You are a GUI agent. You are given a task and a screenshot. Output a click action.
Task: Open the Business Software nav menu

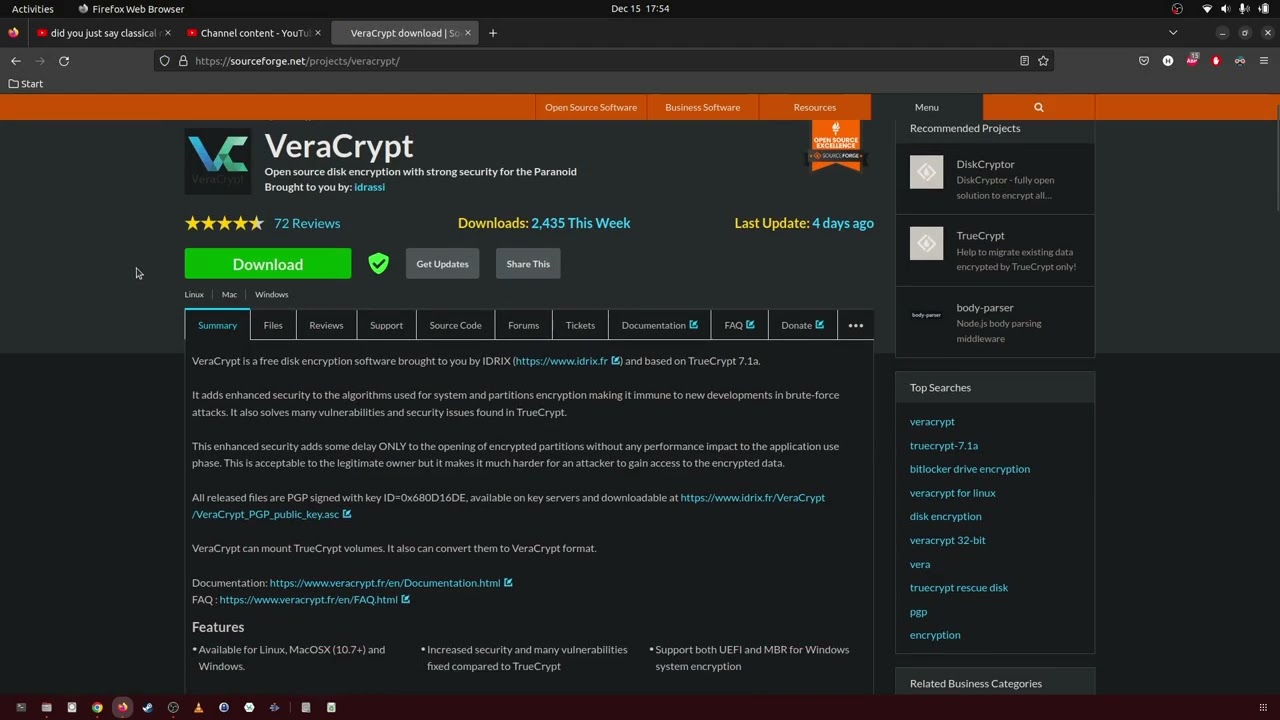click(703, 107)
